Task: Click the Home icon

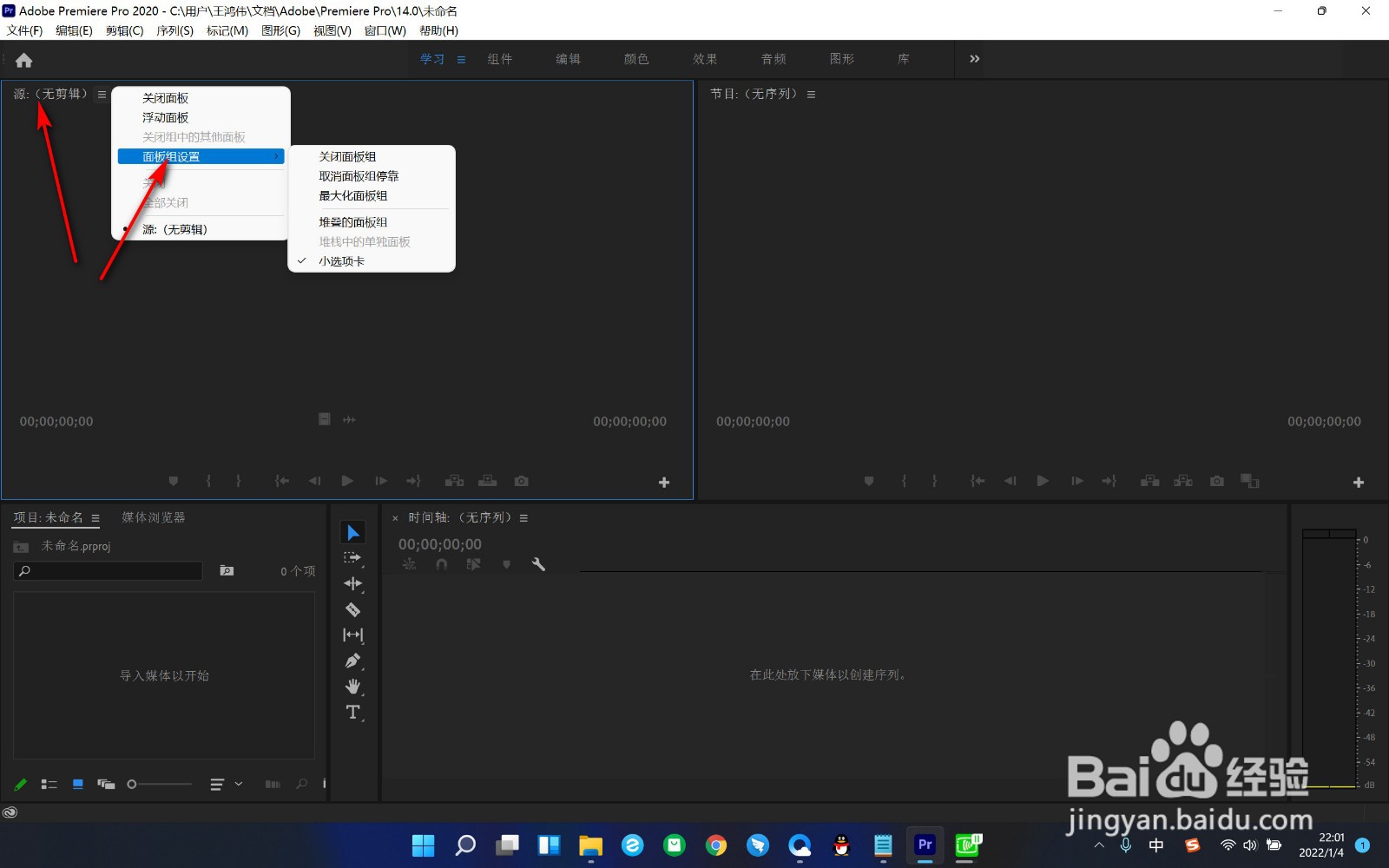Action: tap(24, 60)
